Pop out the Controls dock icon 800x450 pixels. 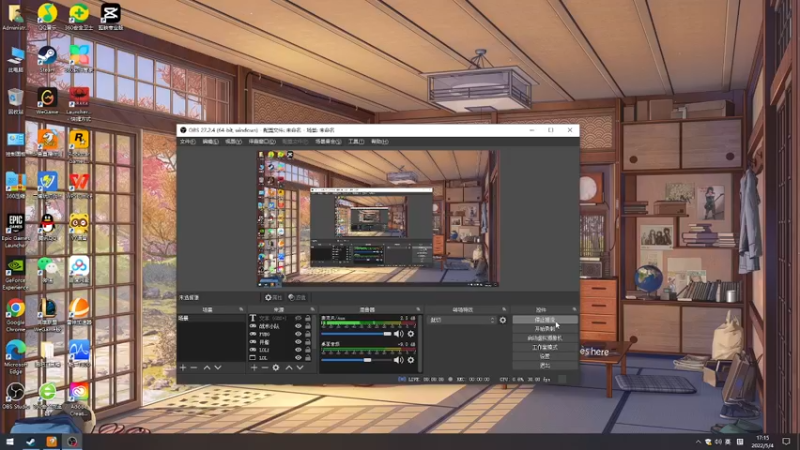574,310
